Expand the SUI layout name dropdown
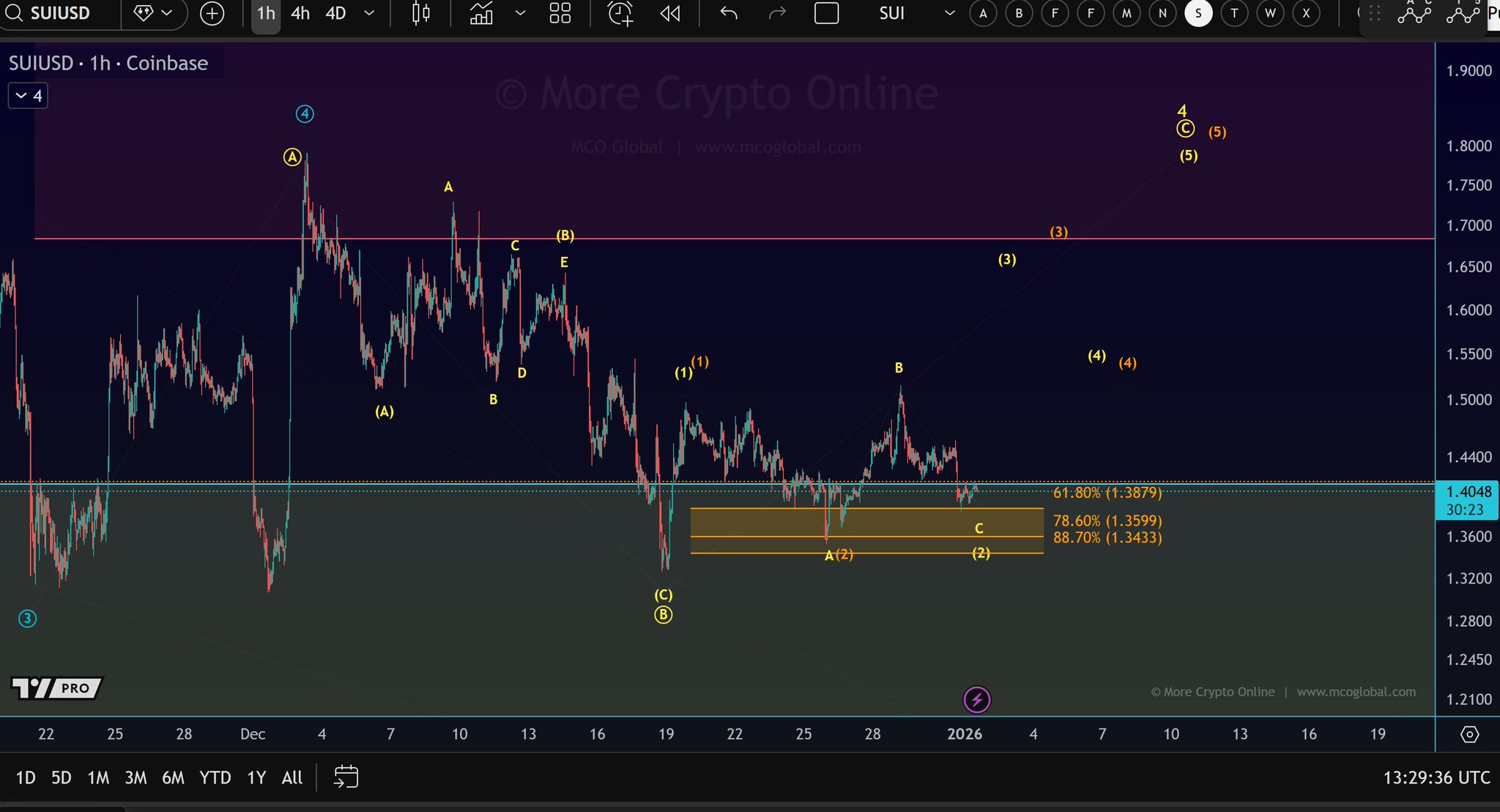 tap(949, 13)
